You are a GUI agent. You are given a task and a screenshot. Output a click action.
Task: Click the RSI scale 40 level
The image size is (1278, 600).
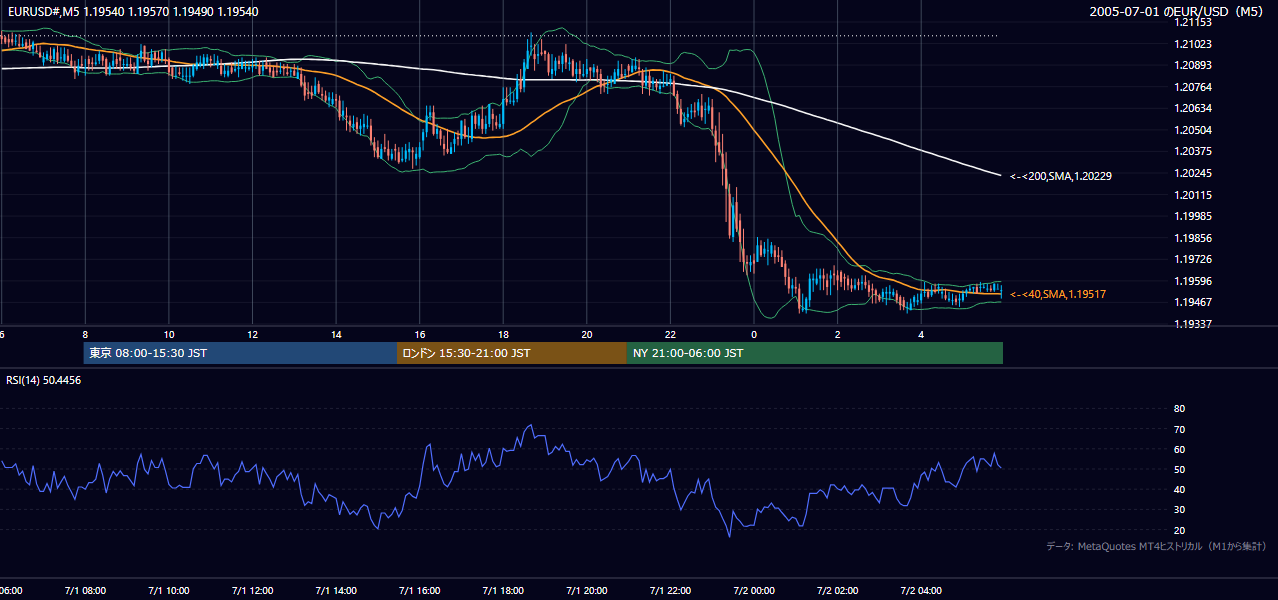pos(1180,489)
